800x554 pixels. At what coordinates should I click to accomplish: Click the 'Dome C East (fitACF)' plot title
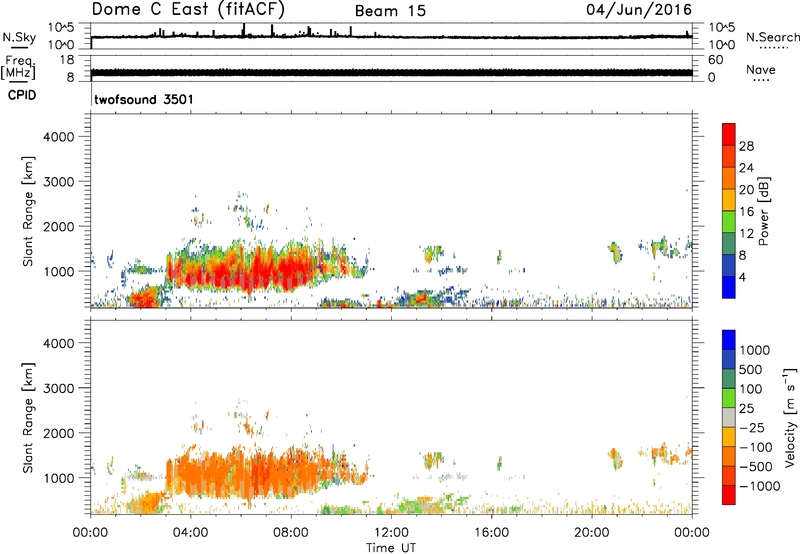click(188, 9)
